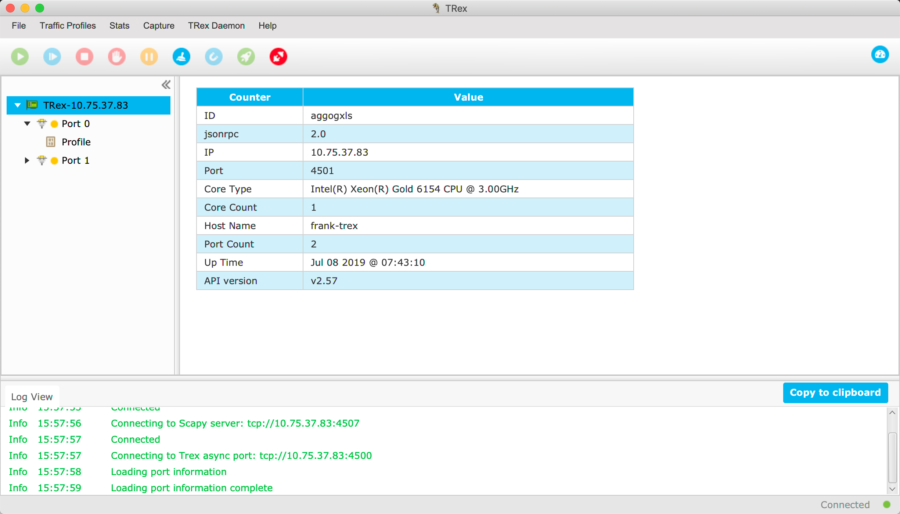The image size is (900, 514).
Task: Open the Capture menu
Action: pos(158,26)
